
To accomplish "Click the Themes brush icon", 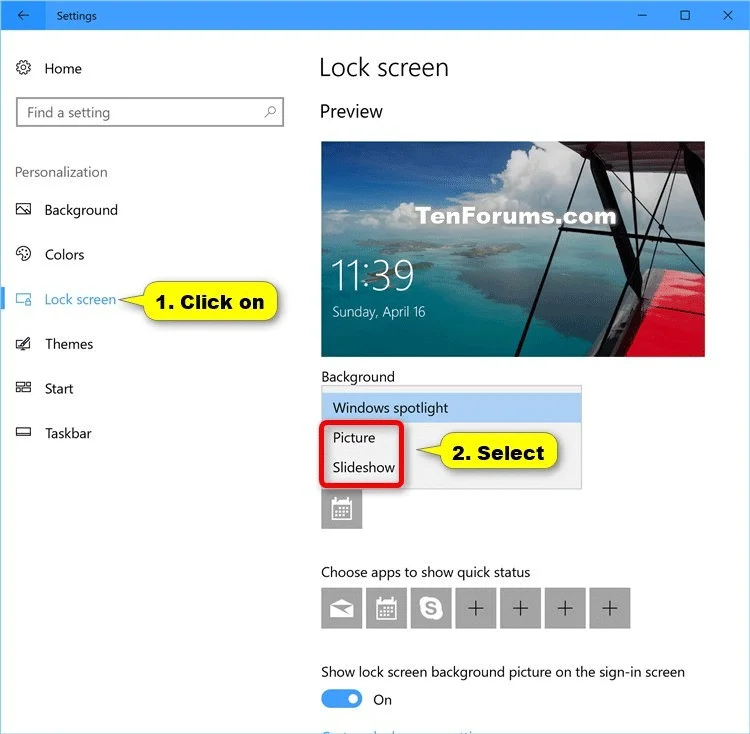I will tap(23, 344).
